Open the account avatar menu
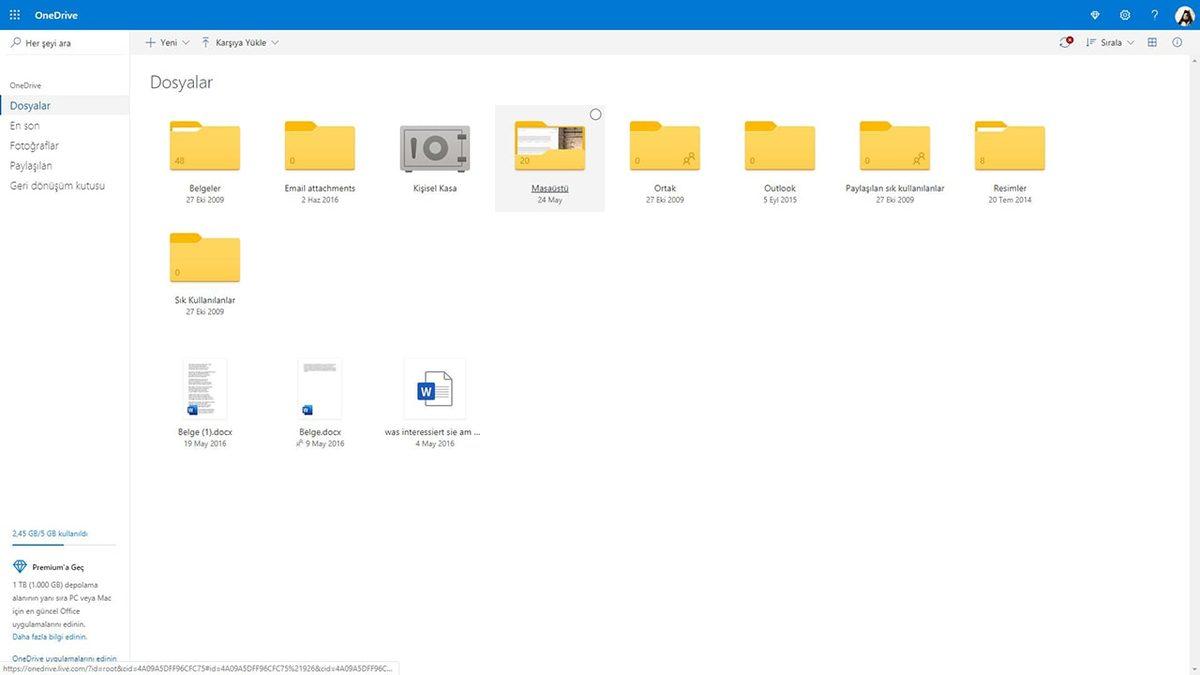This screenshot has height=675, width=1200. tap(1184, 15)
